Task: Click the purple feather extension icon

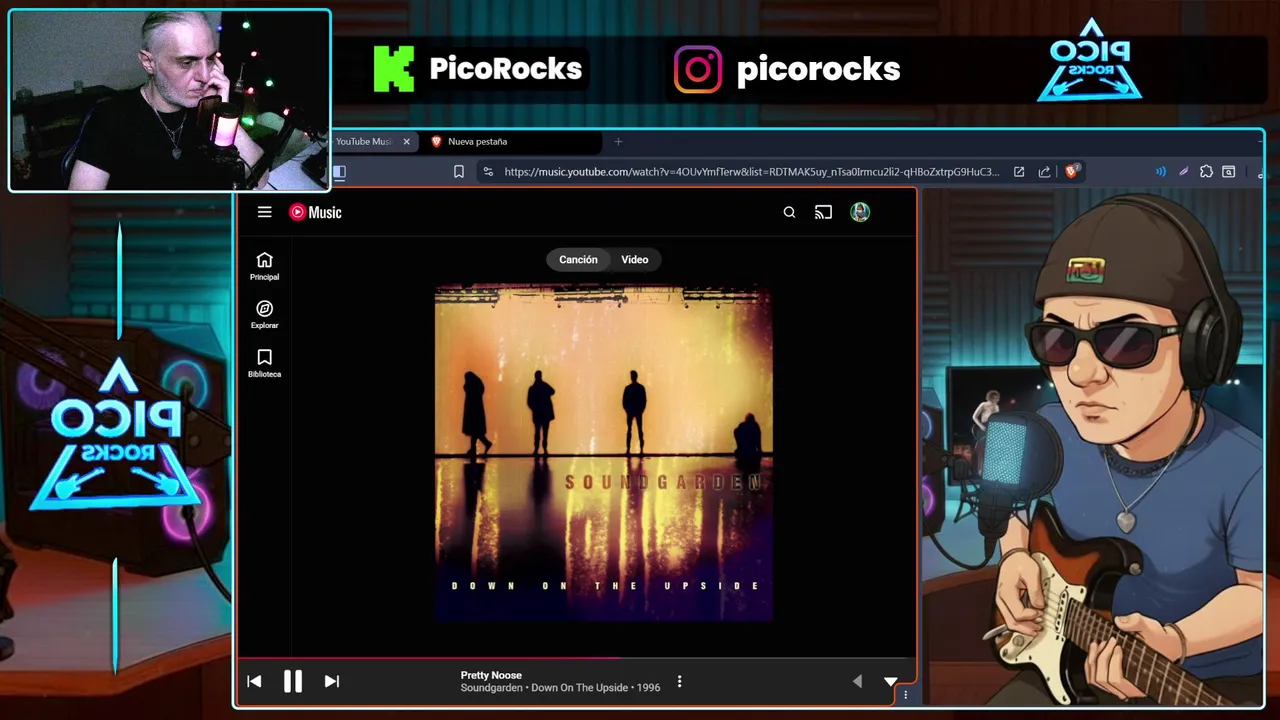Action: [1183, 172]
